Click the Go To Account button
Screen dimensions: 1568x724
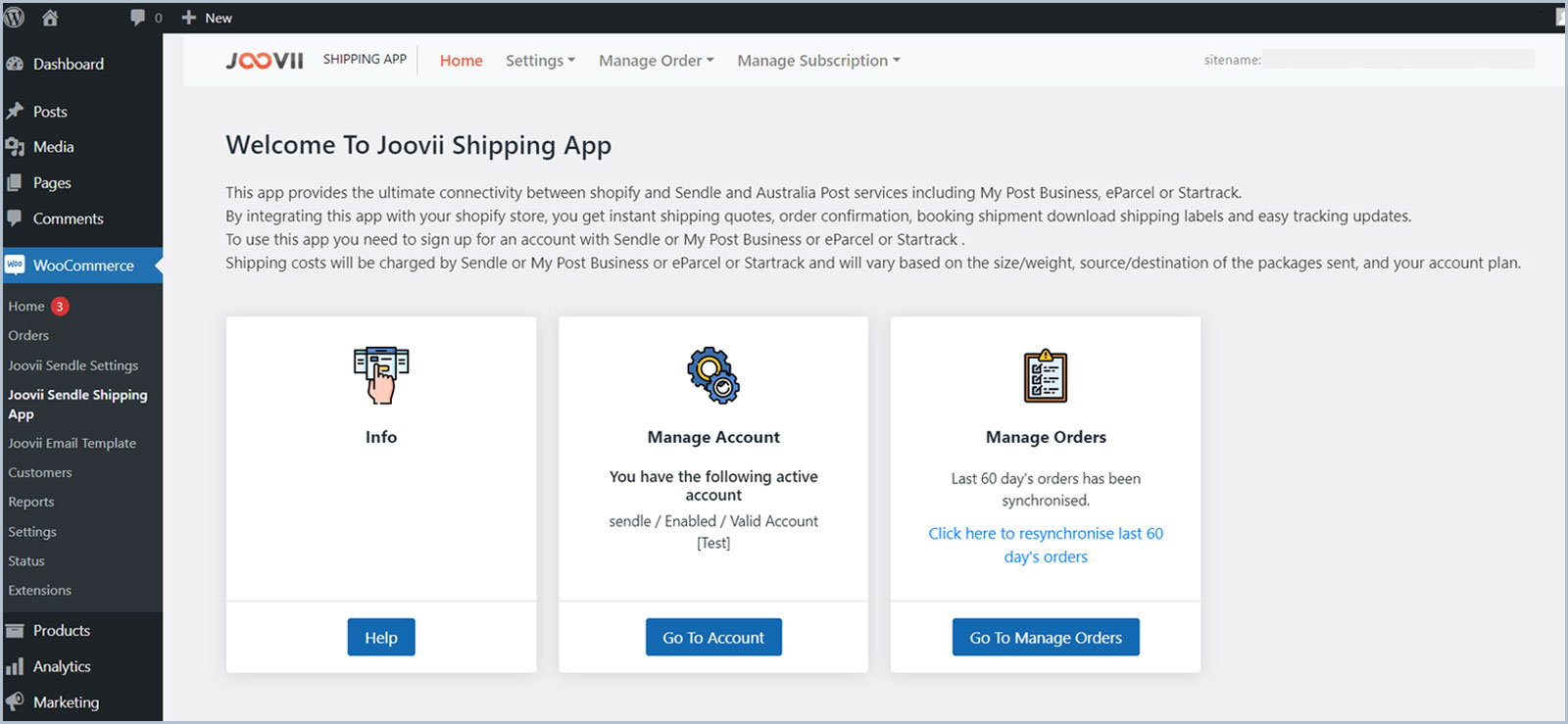(713, 638)
